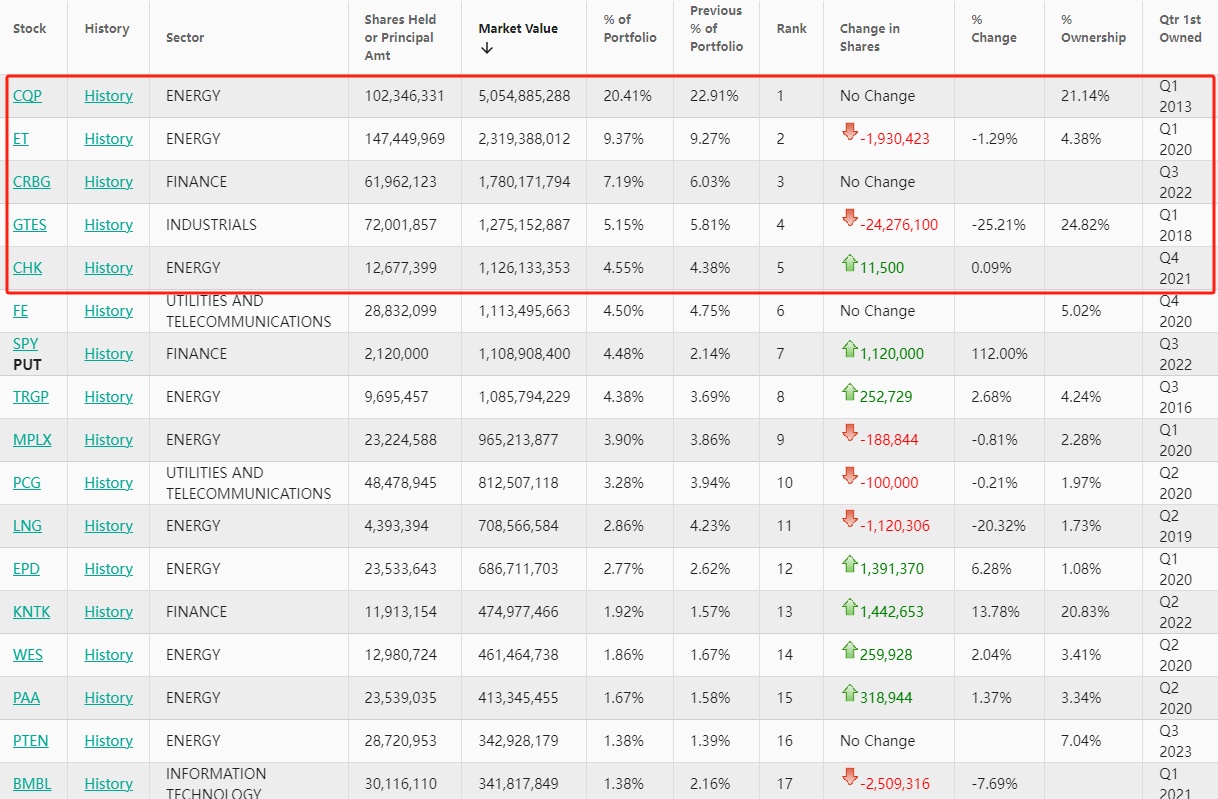
Task: Click the sort arrow under Market Value
Action: coord(486,48)
